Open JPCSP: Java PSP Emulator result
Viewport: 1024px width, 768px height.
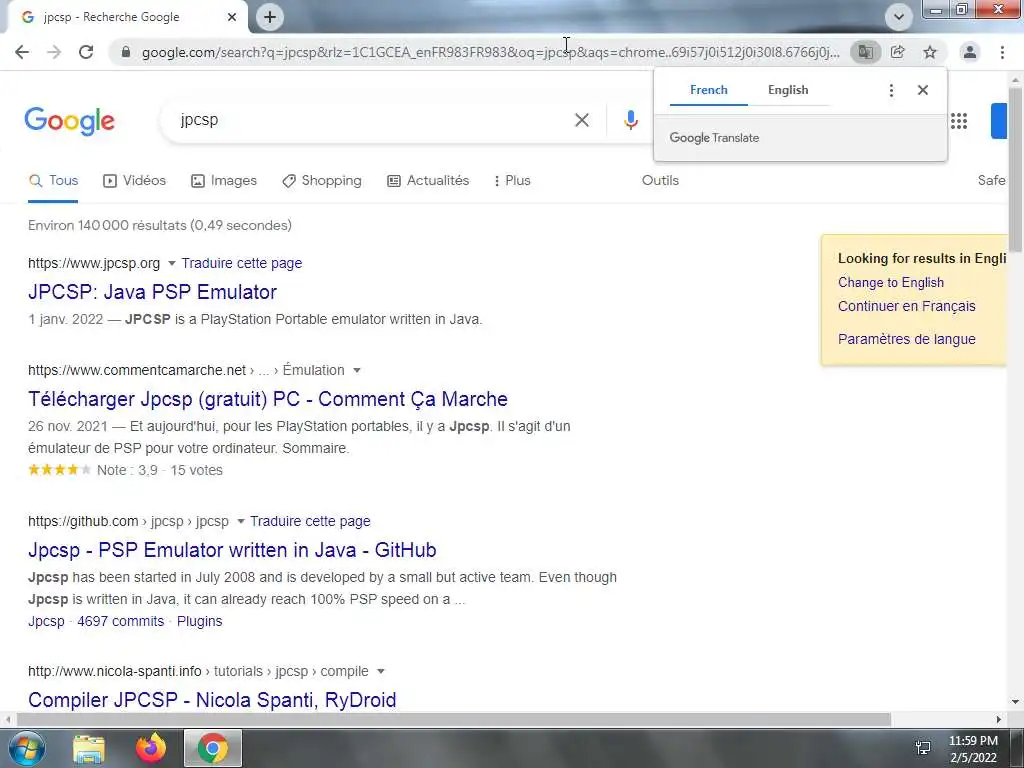click(152, 292)
